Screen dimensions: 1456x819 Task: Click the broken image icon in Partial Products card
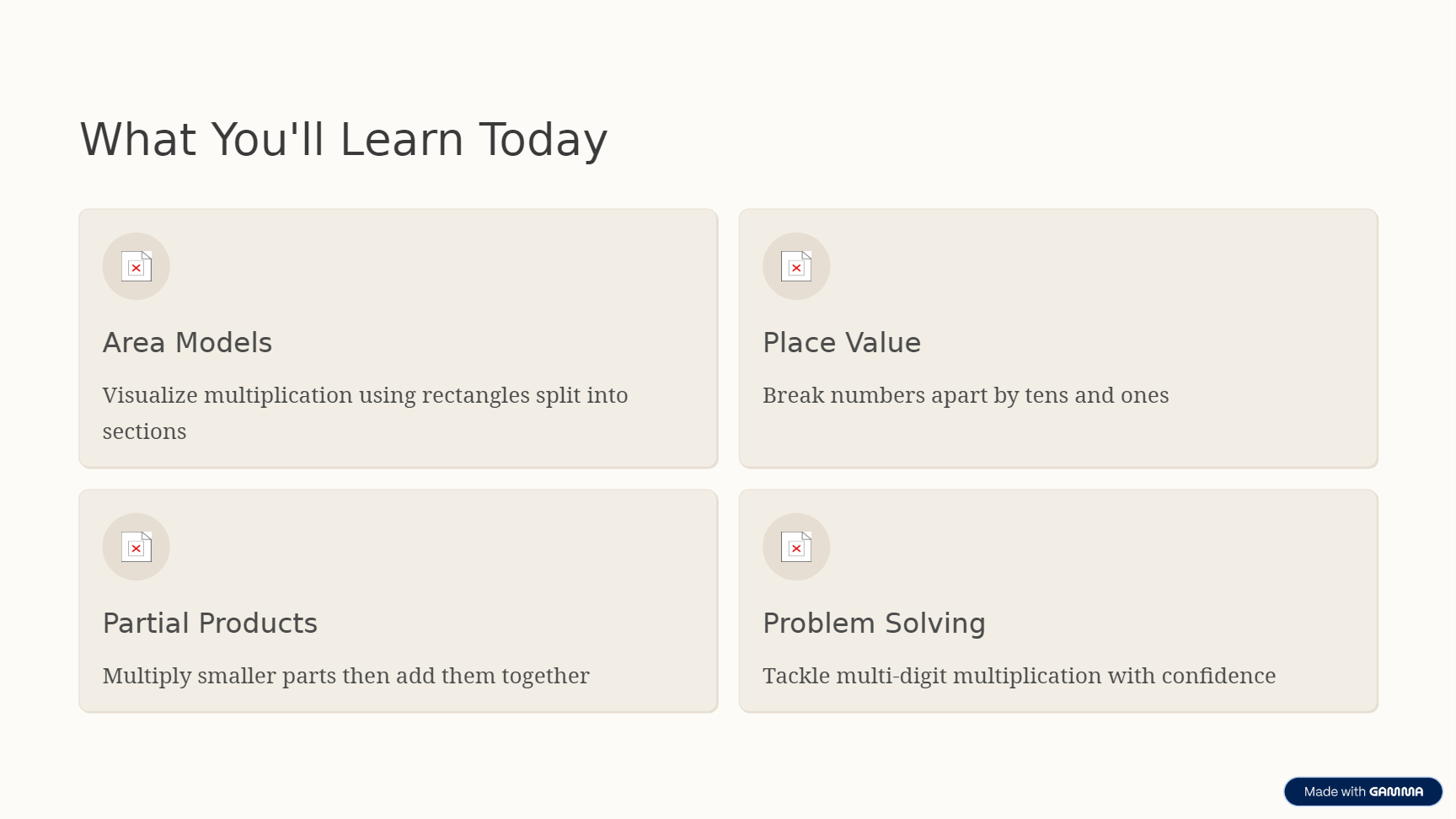pos(136,547)
